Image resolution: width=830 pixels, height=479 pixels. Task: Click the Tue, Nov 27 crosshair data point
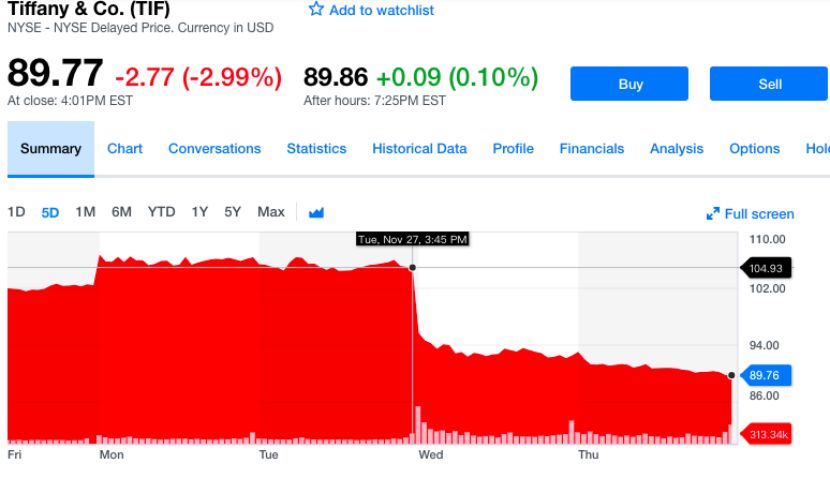(413, 267)
